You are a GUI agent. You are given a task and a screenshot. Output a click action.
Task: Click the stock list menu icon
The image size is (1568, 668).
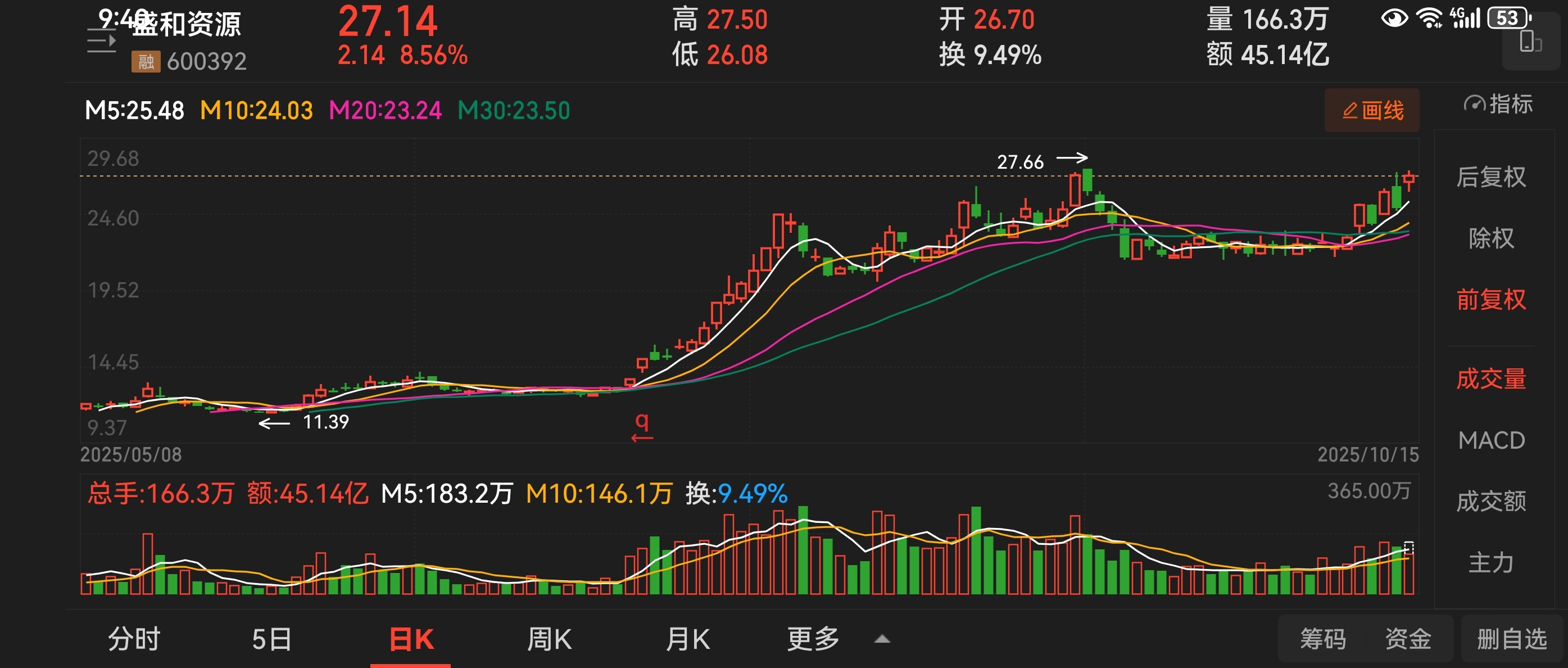click(x=101, y=42)
